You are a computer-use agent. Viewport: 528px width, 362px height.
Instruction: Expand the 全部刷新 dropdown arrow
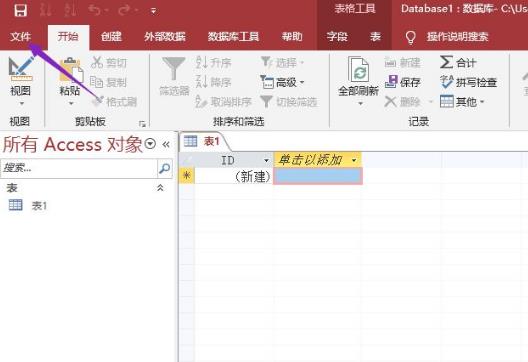coord(360,104)
